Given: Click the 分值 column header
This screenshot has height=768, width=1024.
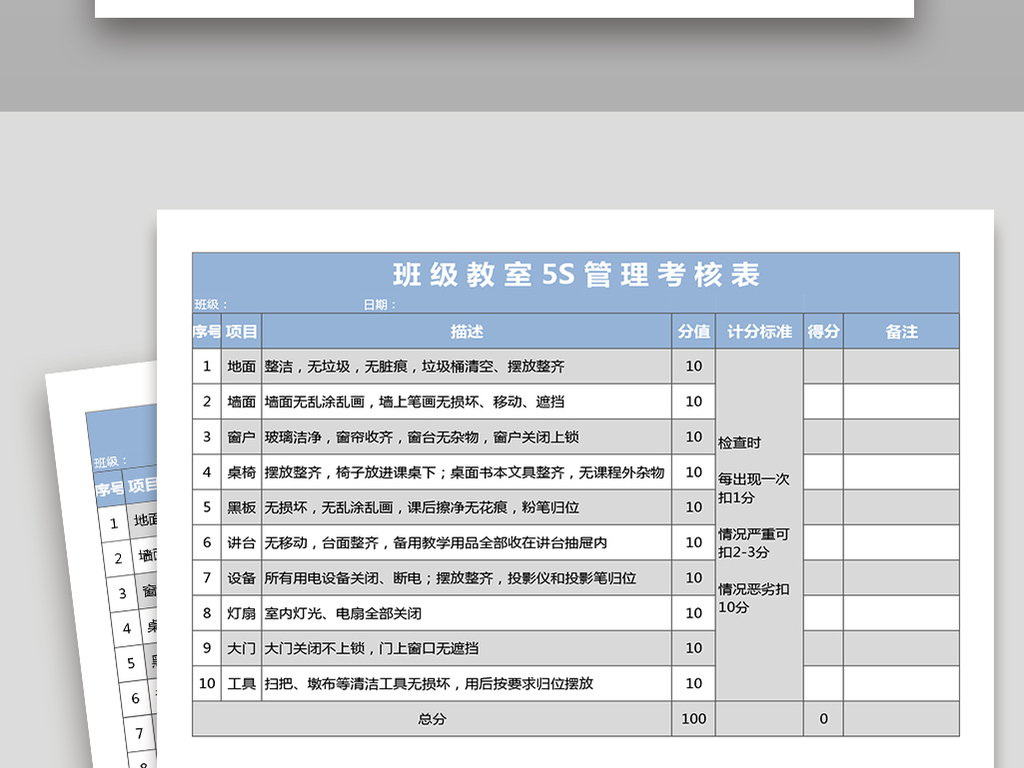Looking at the screenshot, I should tap(693, 331).
